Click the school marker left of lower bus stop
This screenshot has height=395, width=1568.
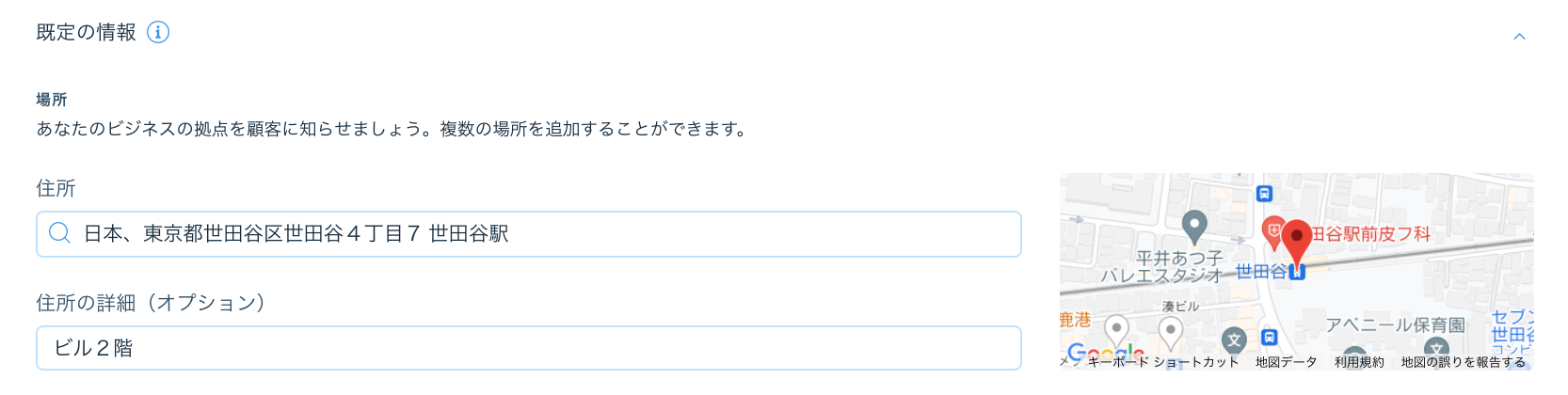click(1234, 340)
